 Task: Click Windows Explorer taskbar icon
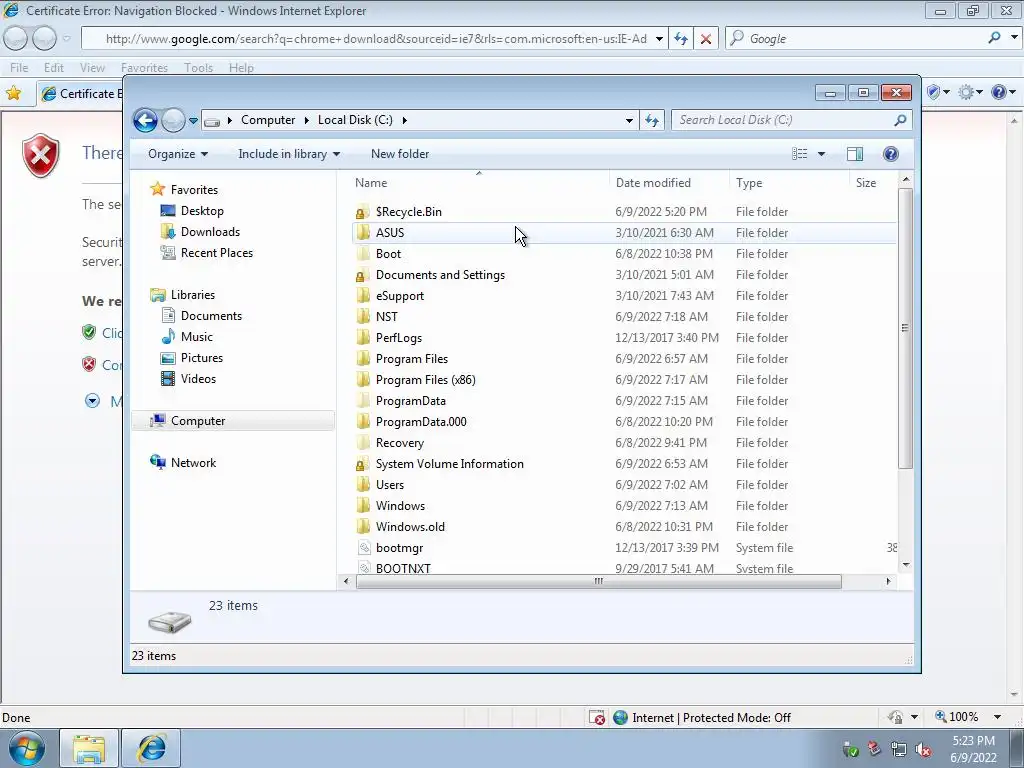(89, 748)
